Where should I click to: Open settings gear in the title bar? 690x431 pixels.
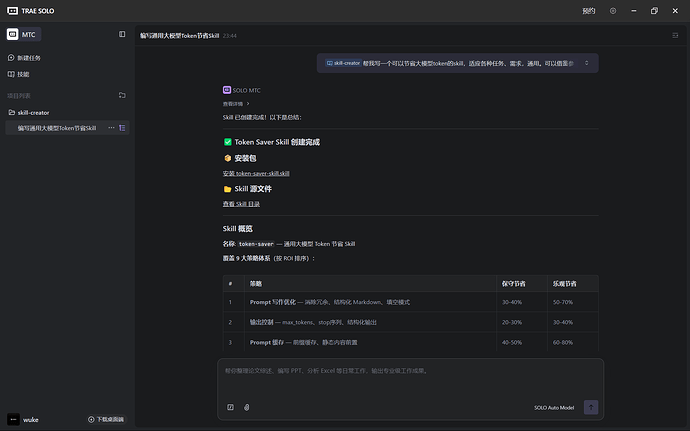coord(613,11)
